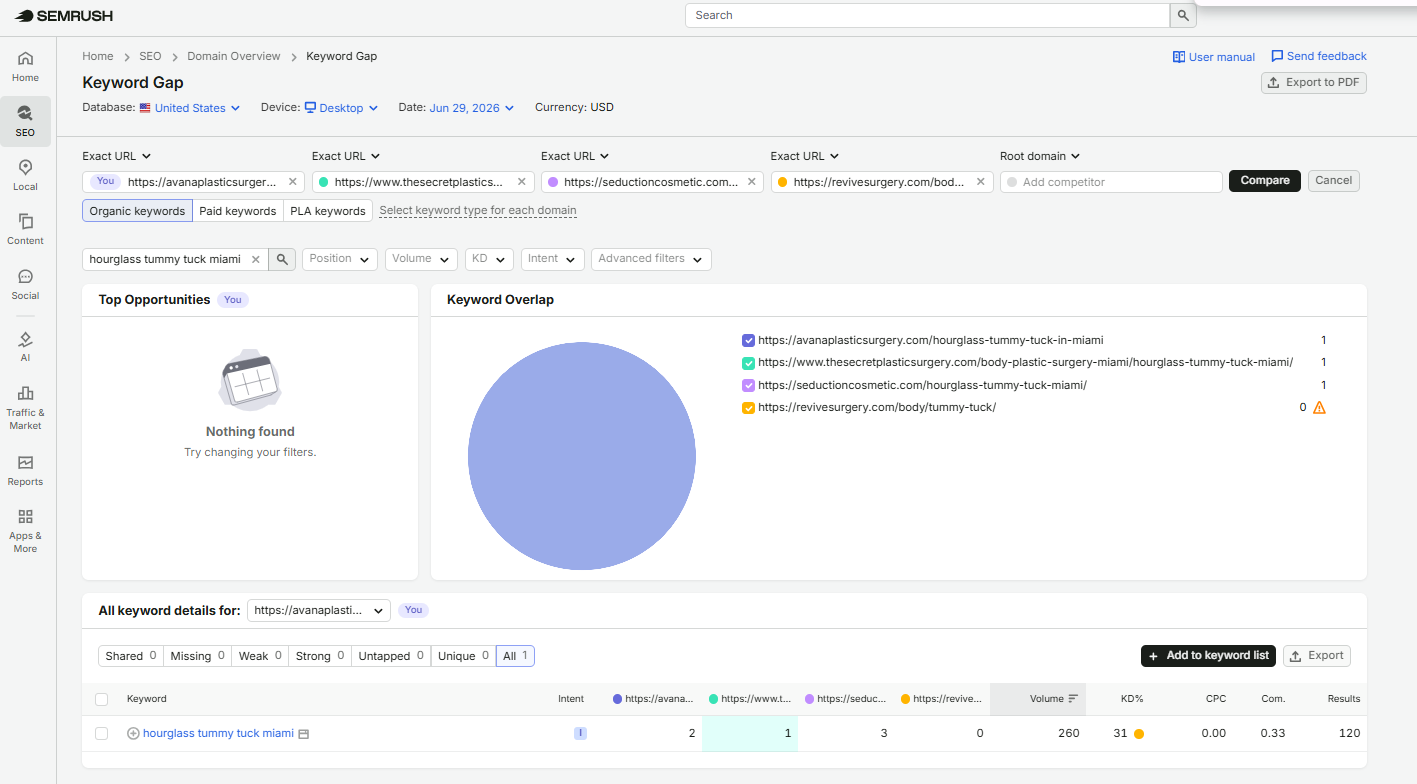Open the Advanced filters dropdown
Screen dimensions: 1417x784
(x=651, y=259)
